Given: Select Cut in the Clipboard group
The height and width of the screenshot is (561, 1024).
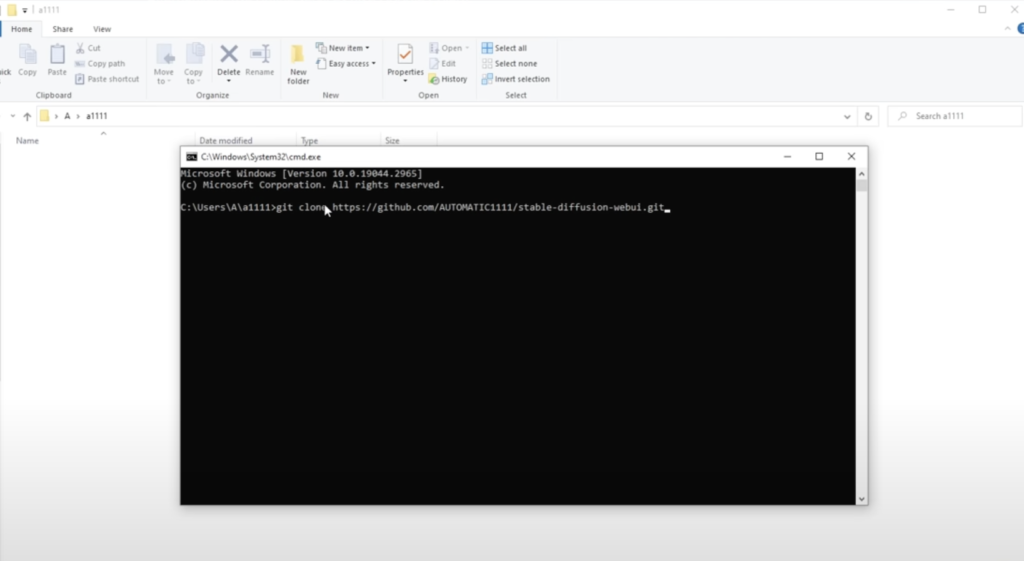Looking at the screenshot, I should click(x=88, y=48).
